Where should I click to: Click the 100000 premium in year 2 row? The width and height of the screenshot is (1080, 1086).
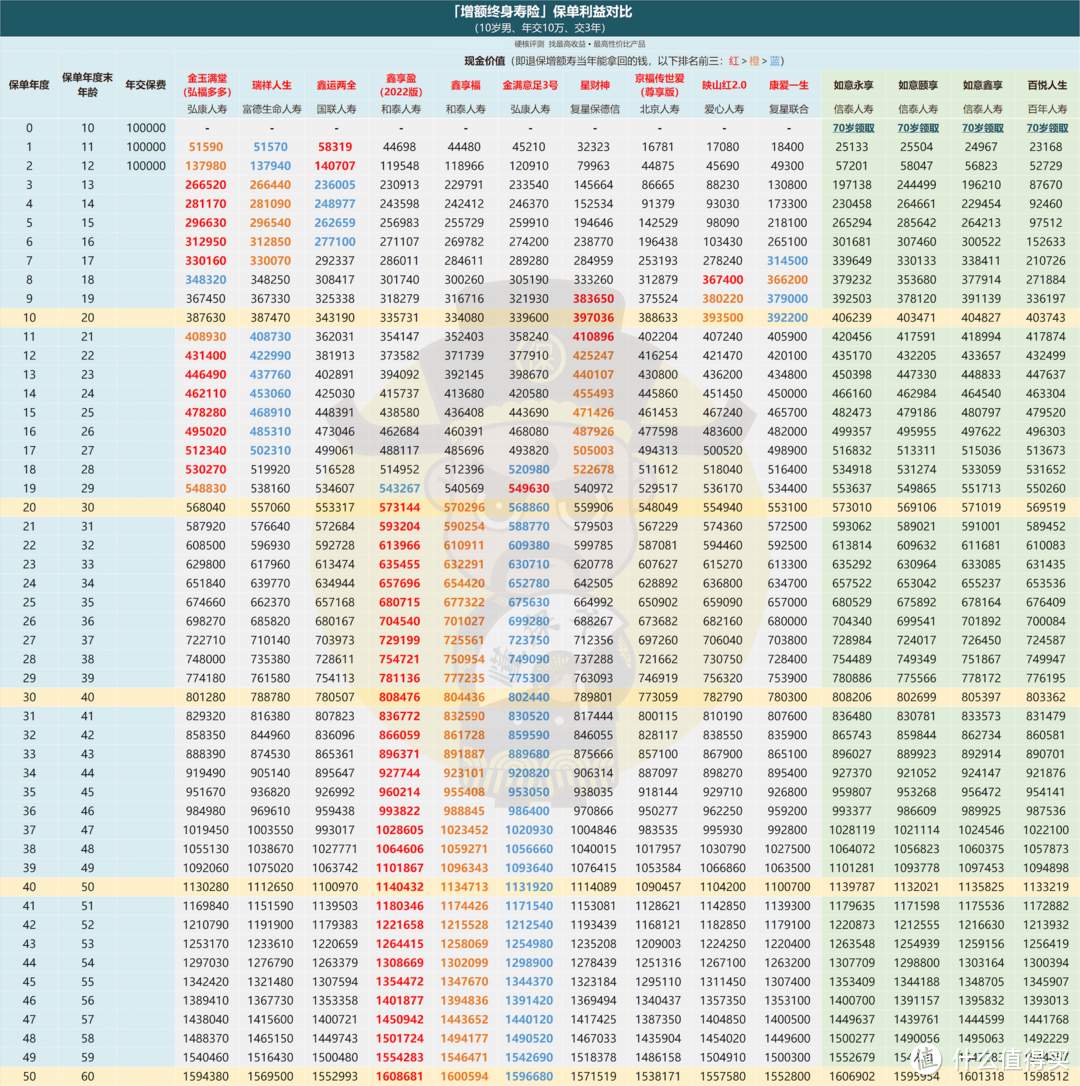(x=146, y=166)
